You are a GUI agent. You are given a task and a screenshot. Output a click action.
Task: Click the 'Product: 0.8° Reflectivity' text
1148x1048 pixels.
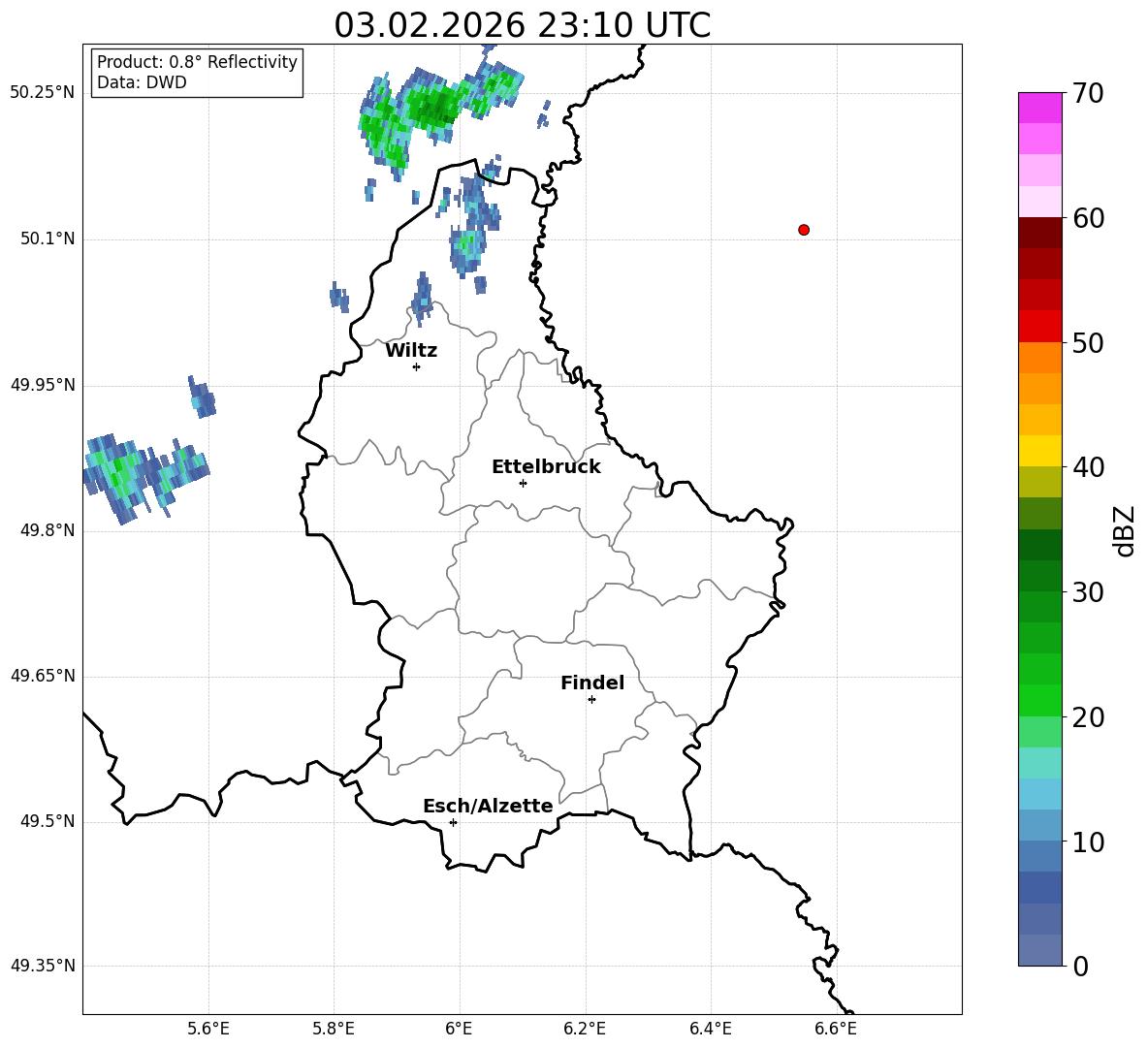(x=197, y=62)
